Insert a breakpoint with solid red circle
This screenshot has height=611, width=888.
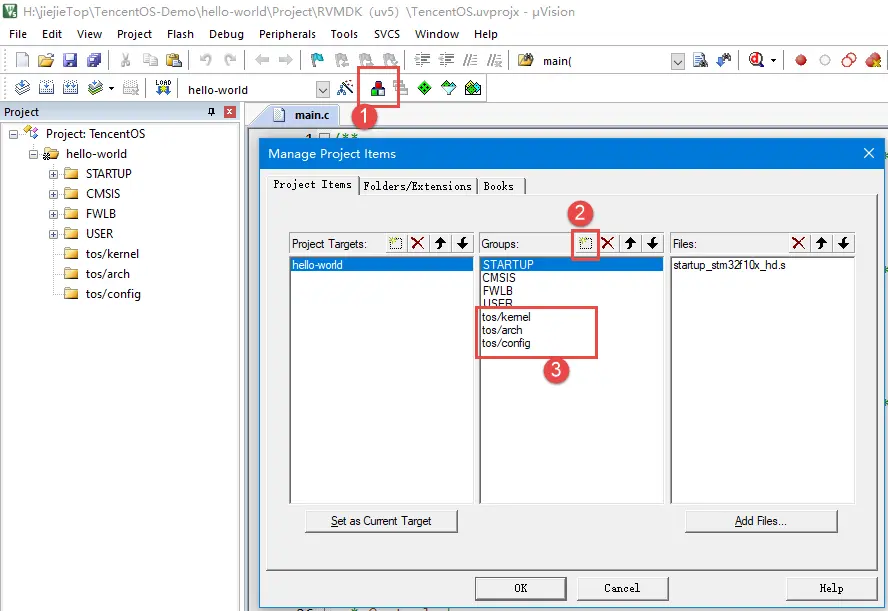[x=801, y=60]
